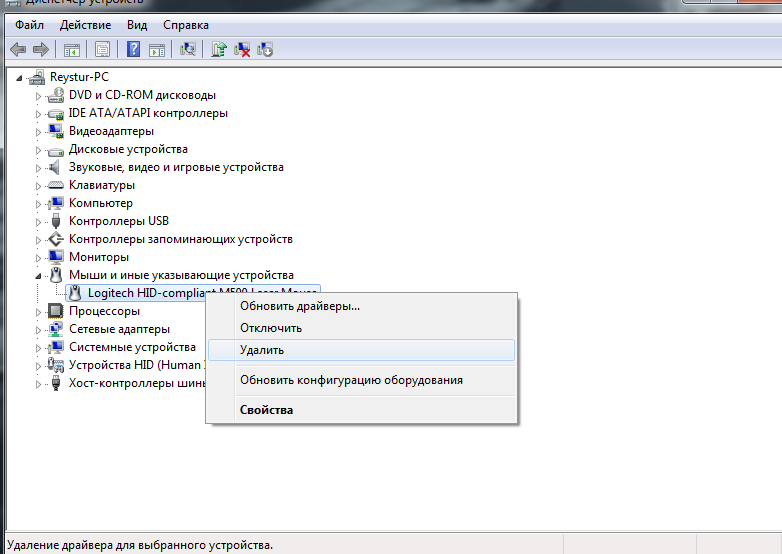Viewport: 782px width, 554px height.
Task: Click the Uninstall device red-X icon
Action: (242, 49)
